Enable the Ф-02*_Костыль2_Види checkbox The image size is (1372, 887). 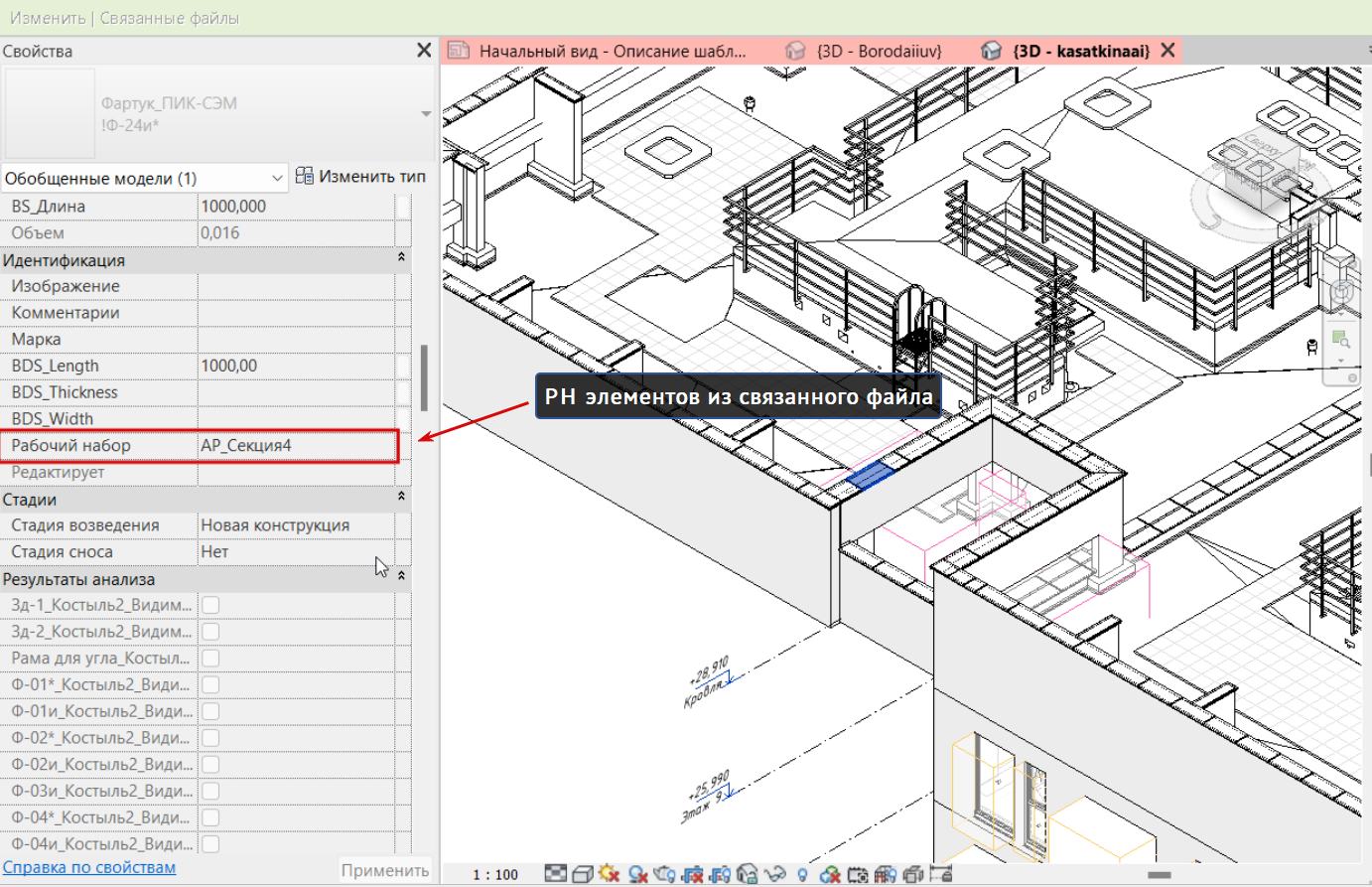(x=210, y=738)
